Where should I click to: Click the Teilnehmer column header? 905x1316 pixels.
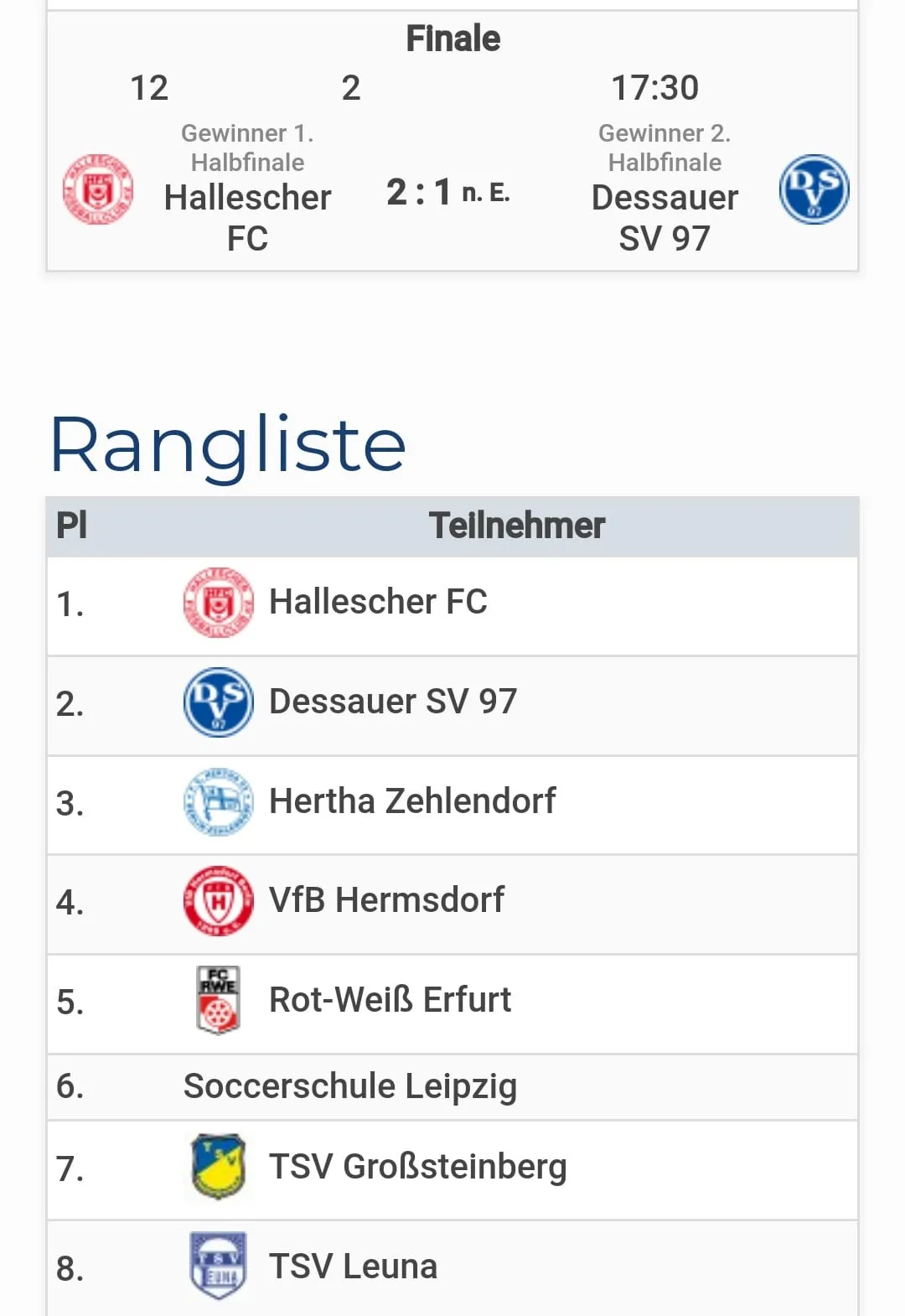(516, 526)
